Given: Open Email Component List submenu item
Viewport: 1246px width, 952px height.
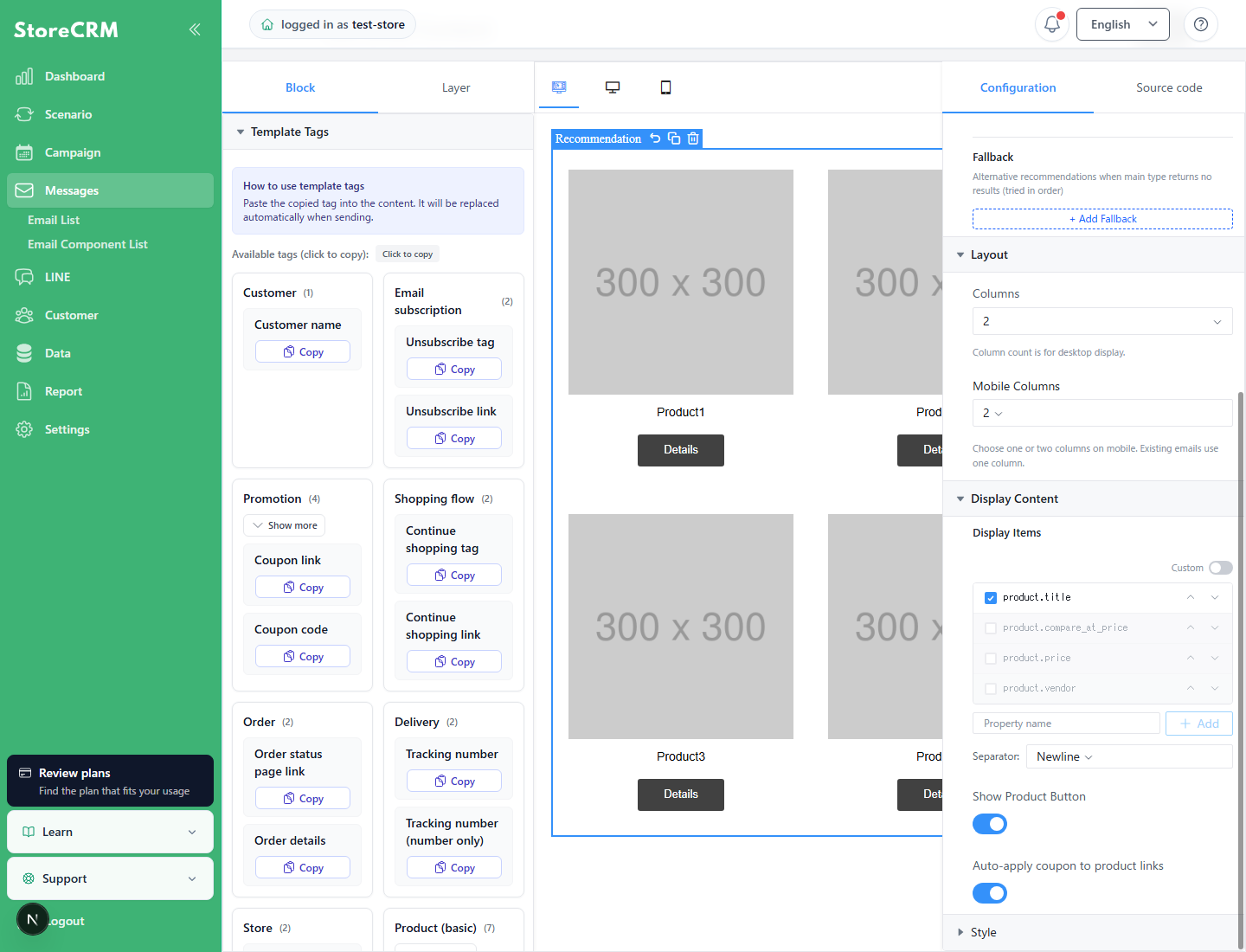Looking at the screenshot, I should coord(87,244).
